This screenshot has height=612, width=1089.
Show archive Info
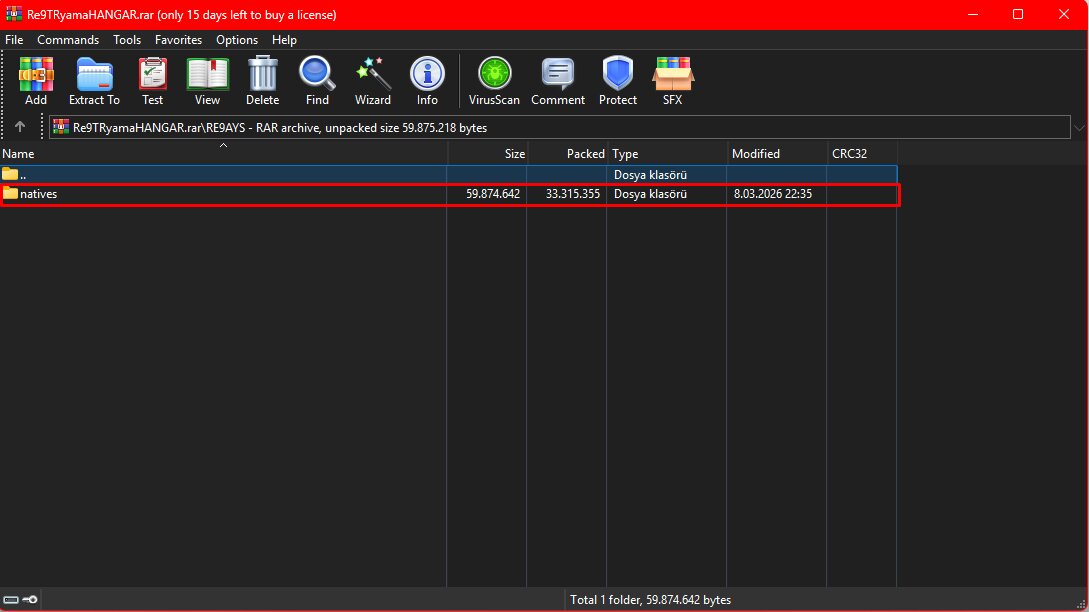(x=427, y=81)
